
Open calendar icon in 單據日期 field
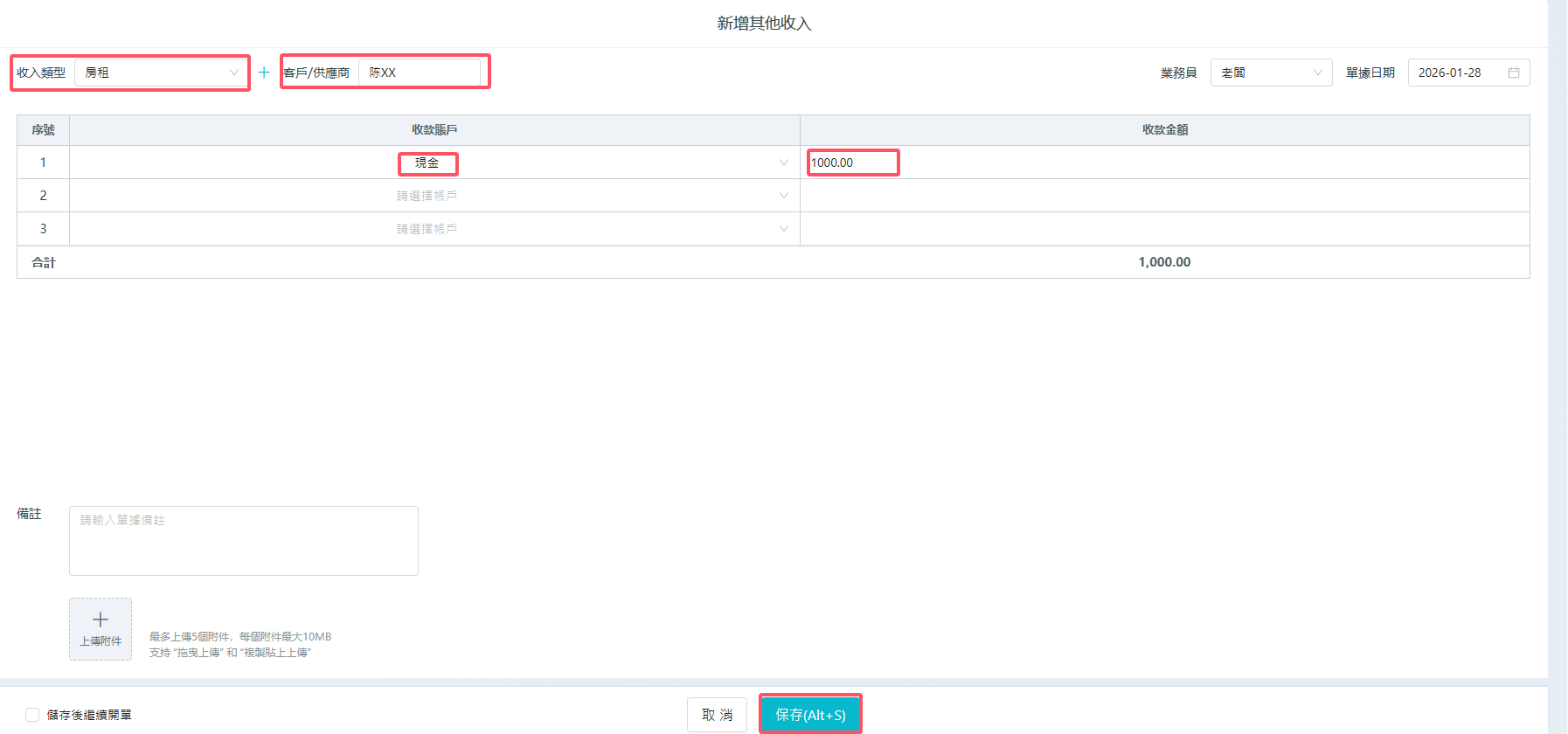coord(1513,73)
